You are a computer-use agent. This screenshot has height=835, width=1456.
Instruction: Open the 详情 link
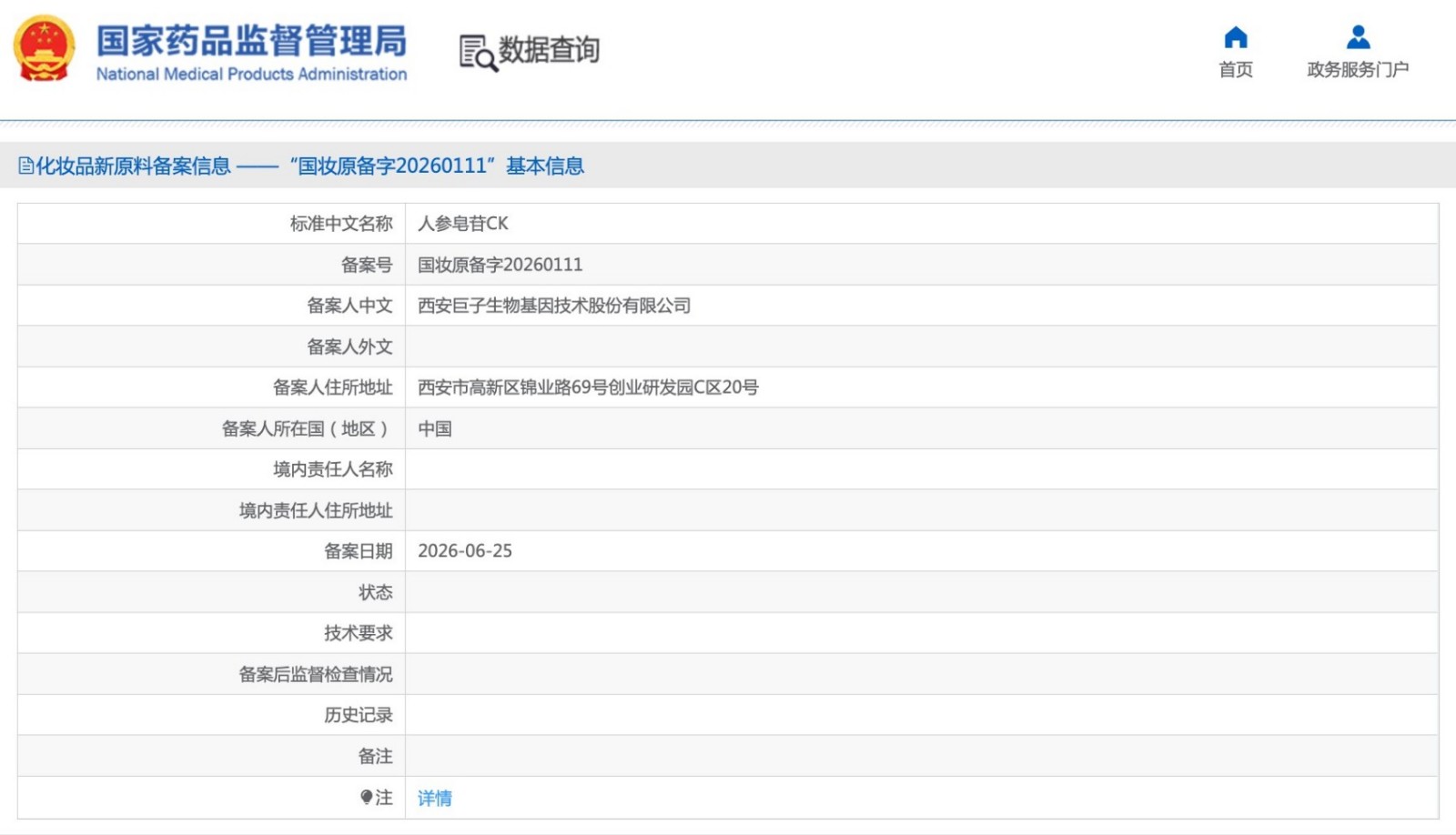(x=434, y=798)
